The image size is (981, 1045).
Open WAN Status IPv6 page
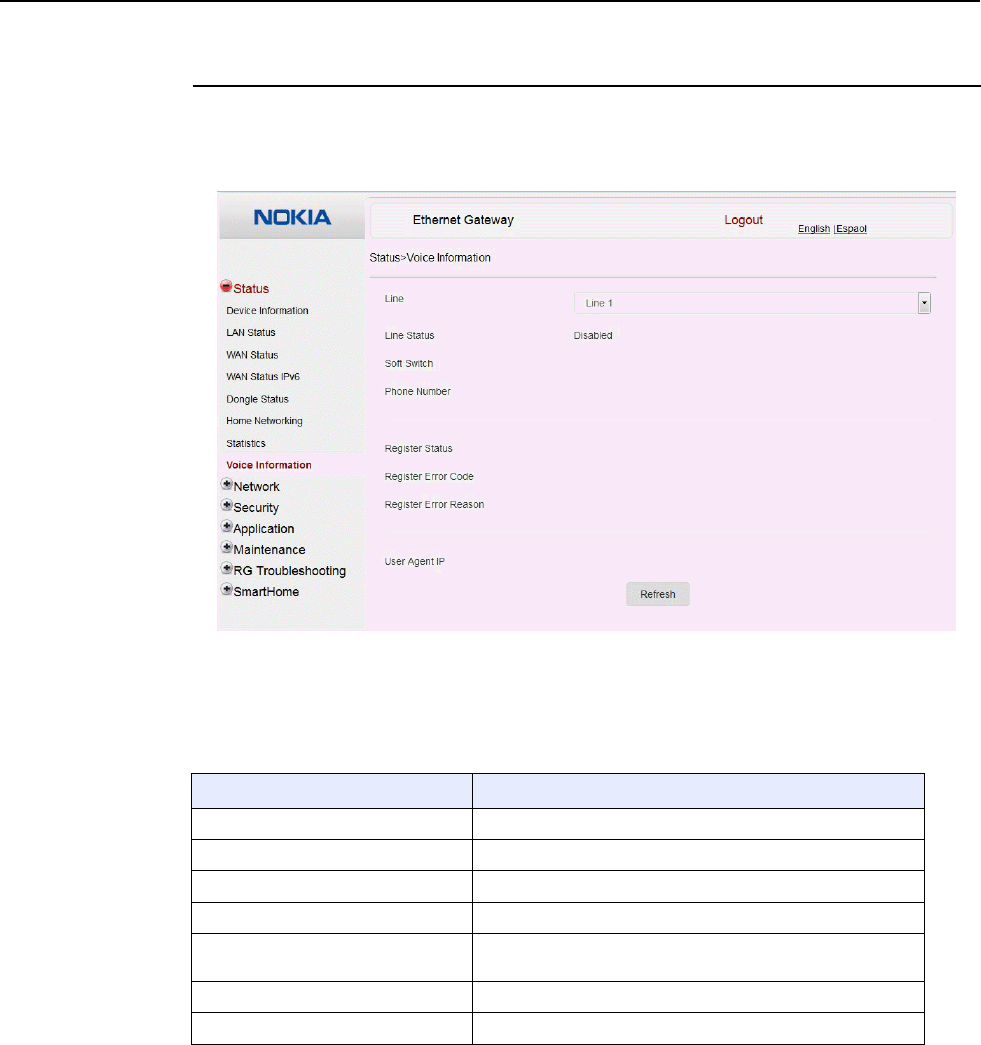point(263,377)
